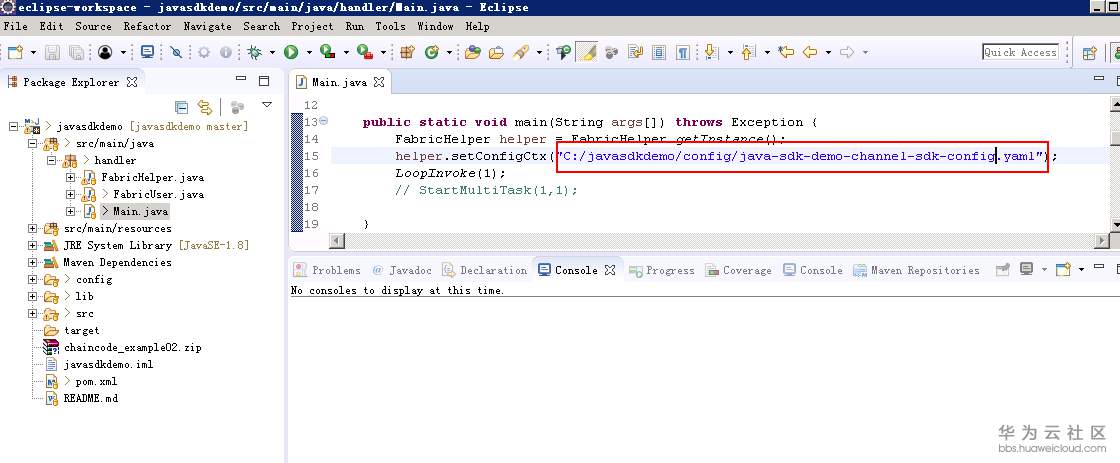Collapse All in Package Explorer
1120x463 pixels.
point(181,107)
